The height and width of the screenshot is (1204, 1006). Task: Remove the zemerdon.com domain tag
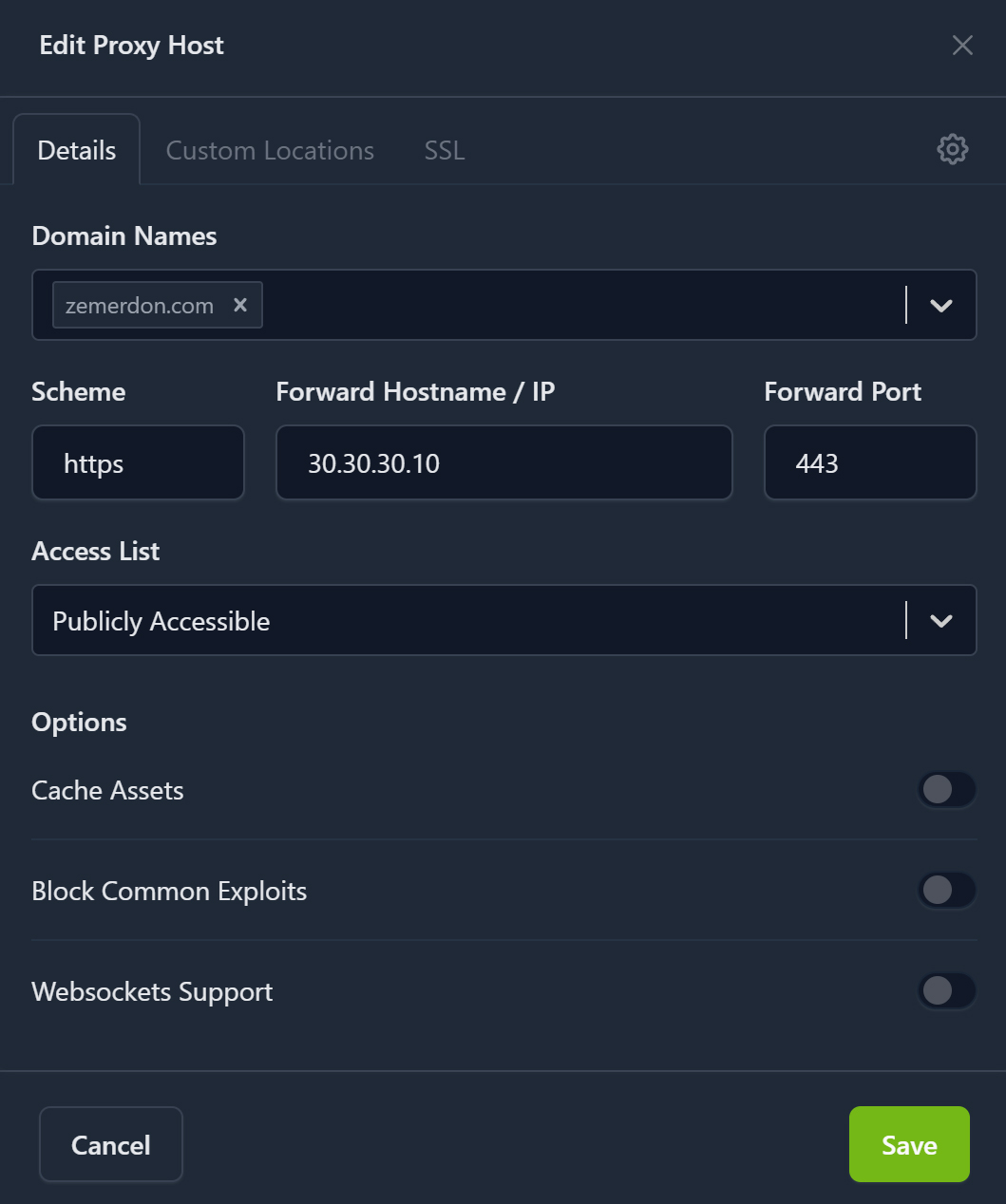click(240, 305)
